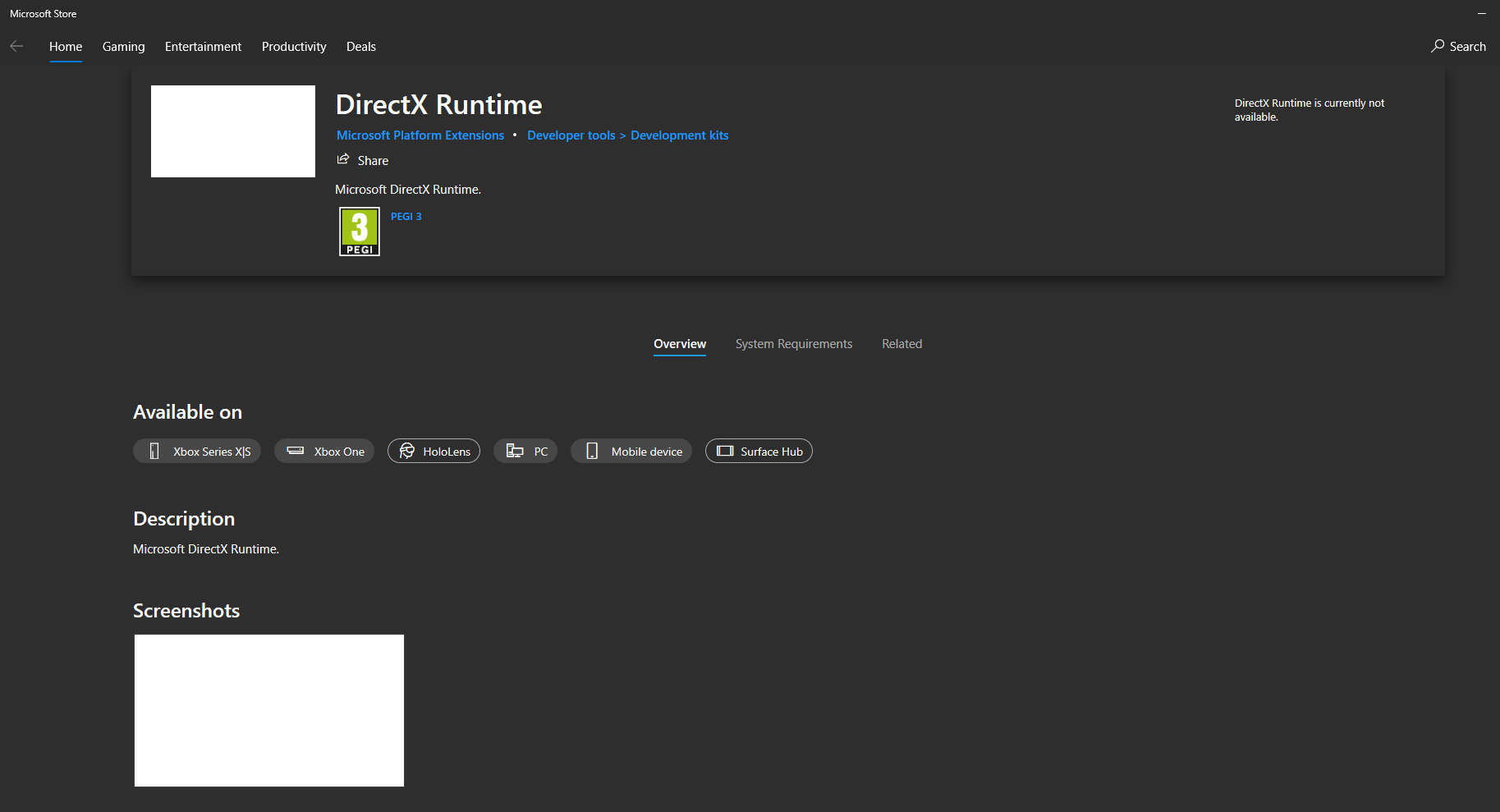This screenshot has height=812, width=1500.
Task: Switch to the Entertainment tab
Action: [x=204, y=47]
